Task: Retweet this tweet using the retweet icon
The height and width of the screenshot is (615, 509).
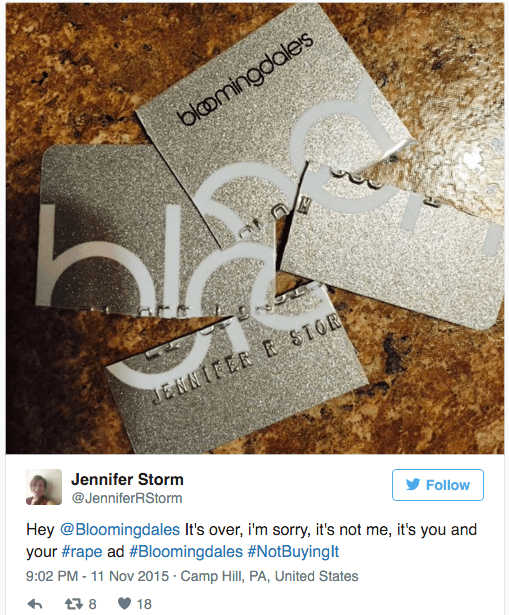Action: [74, 604]
